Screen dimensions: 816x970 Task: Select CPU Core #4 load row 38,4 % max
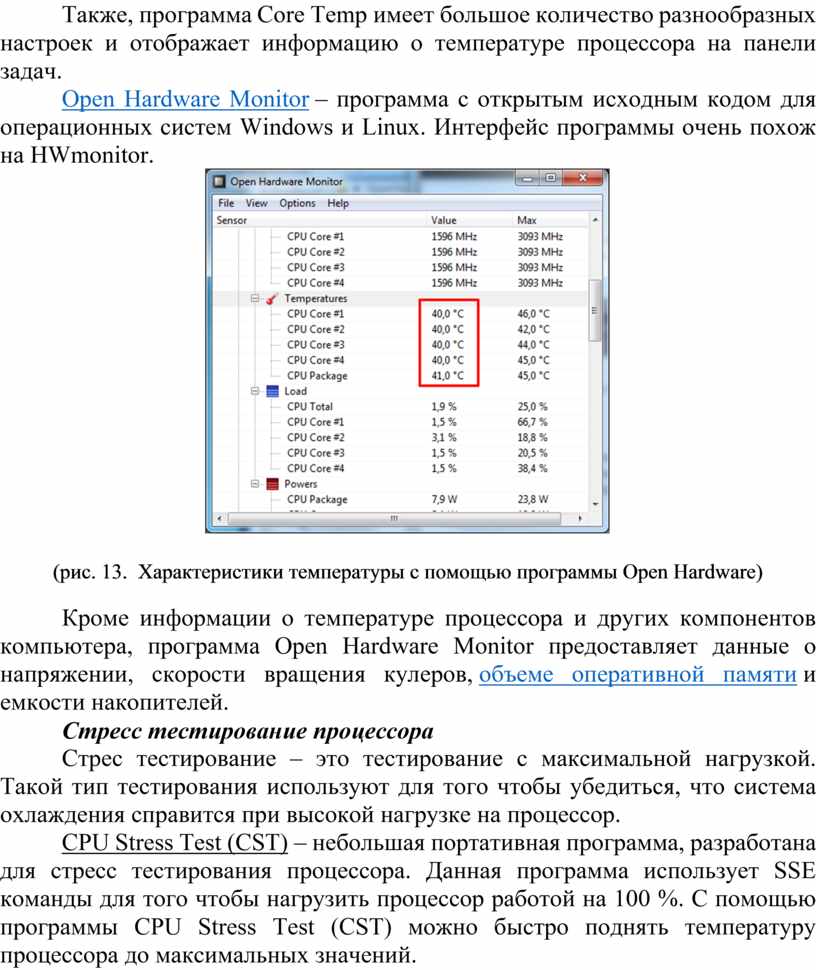(401, 468)
